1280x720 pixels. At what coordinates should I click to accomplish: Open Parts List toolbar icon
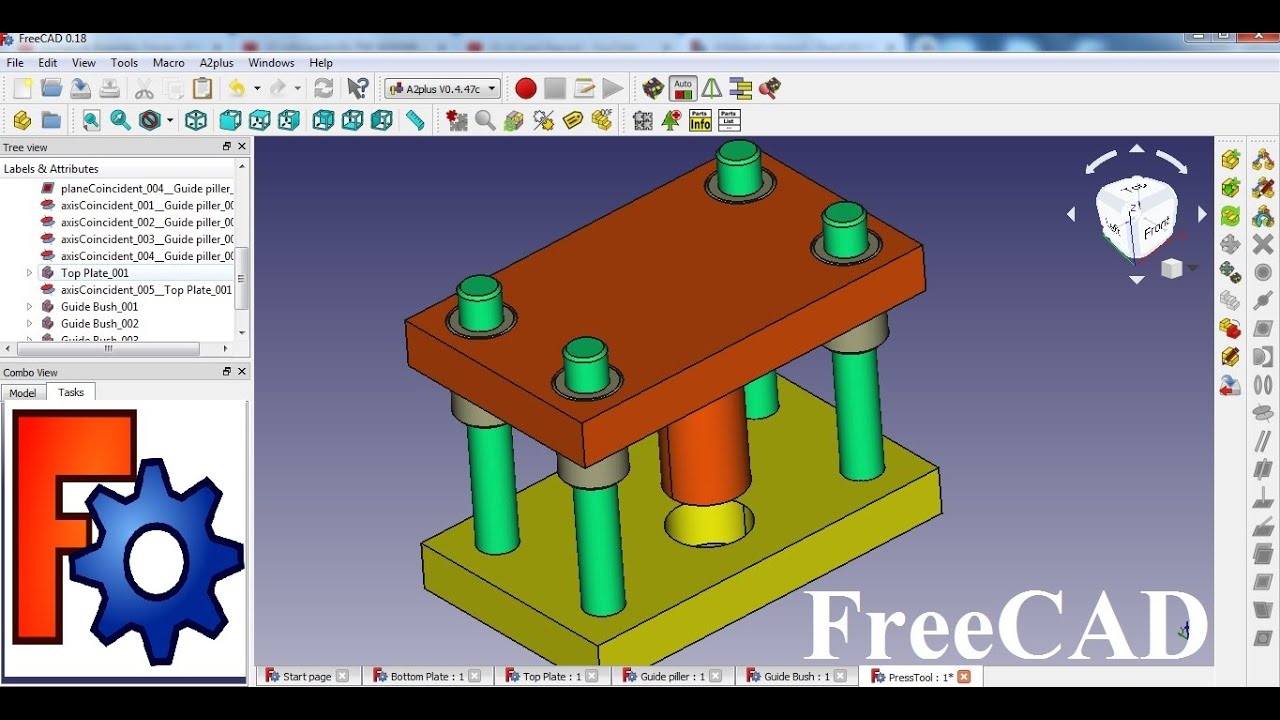729,121
